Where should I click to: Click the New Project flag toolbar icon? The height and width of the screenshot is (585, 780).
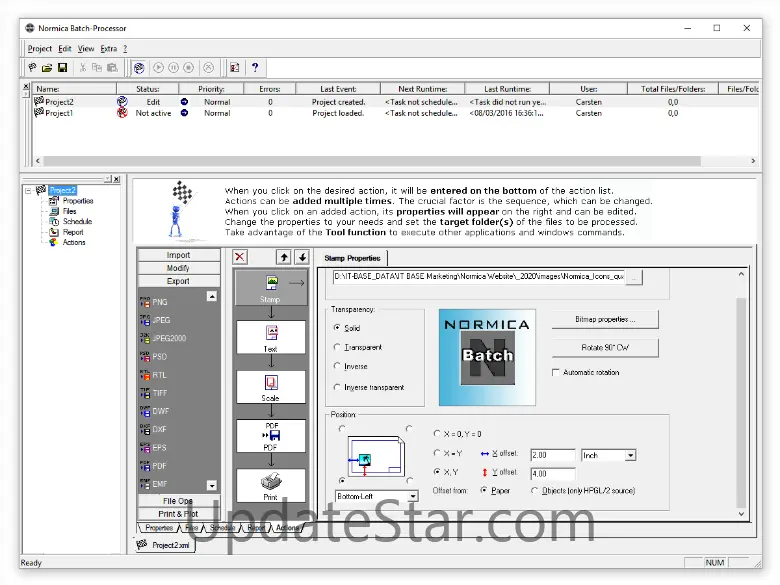[x=32, y=67]
